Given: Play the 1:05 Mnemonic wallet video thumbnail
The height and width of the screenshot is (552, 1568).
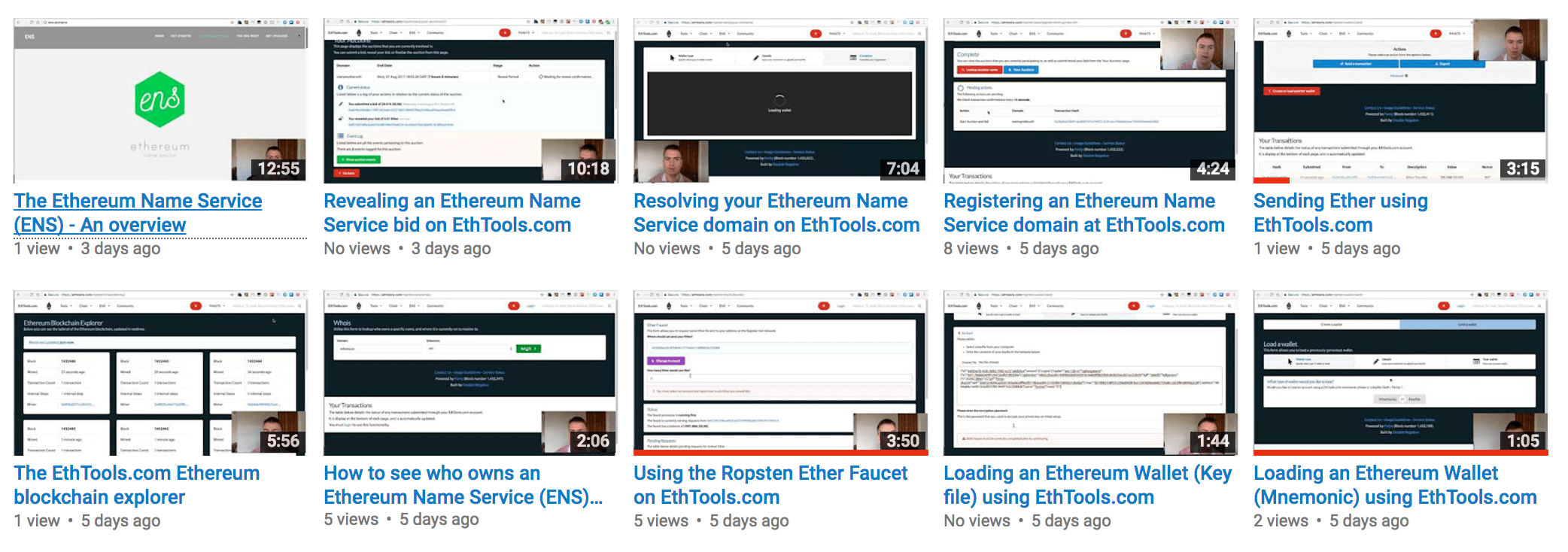Looking at the screenshot, I should (1400, 373).
